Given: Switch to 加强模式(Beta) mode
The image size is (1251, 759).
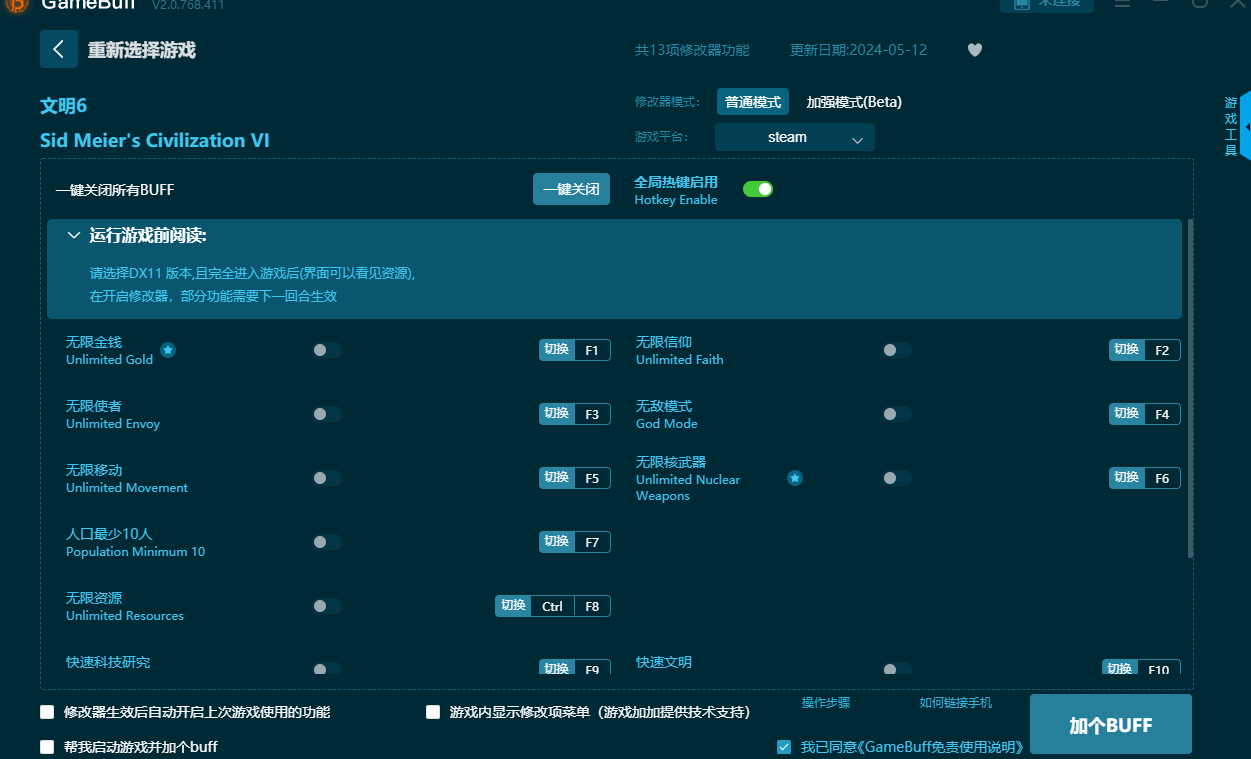Looking at the screenshot, I should tap(853, 101).
